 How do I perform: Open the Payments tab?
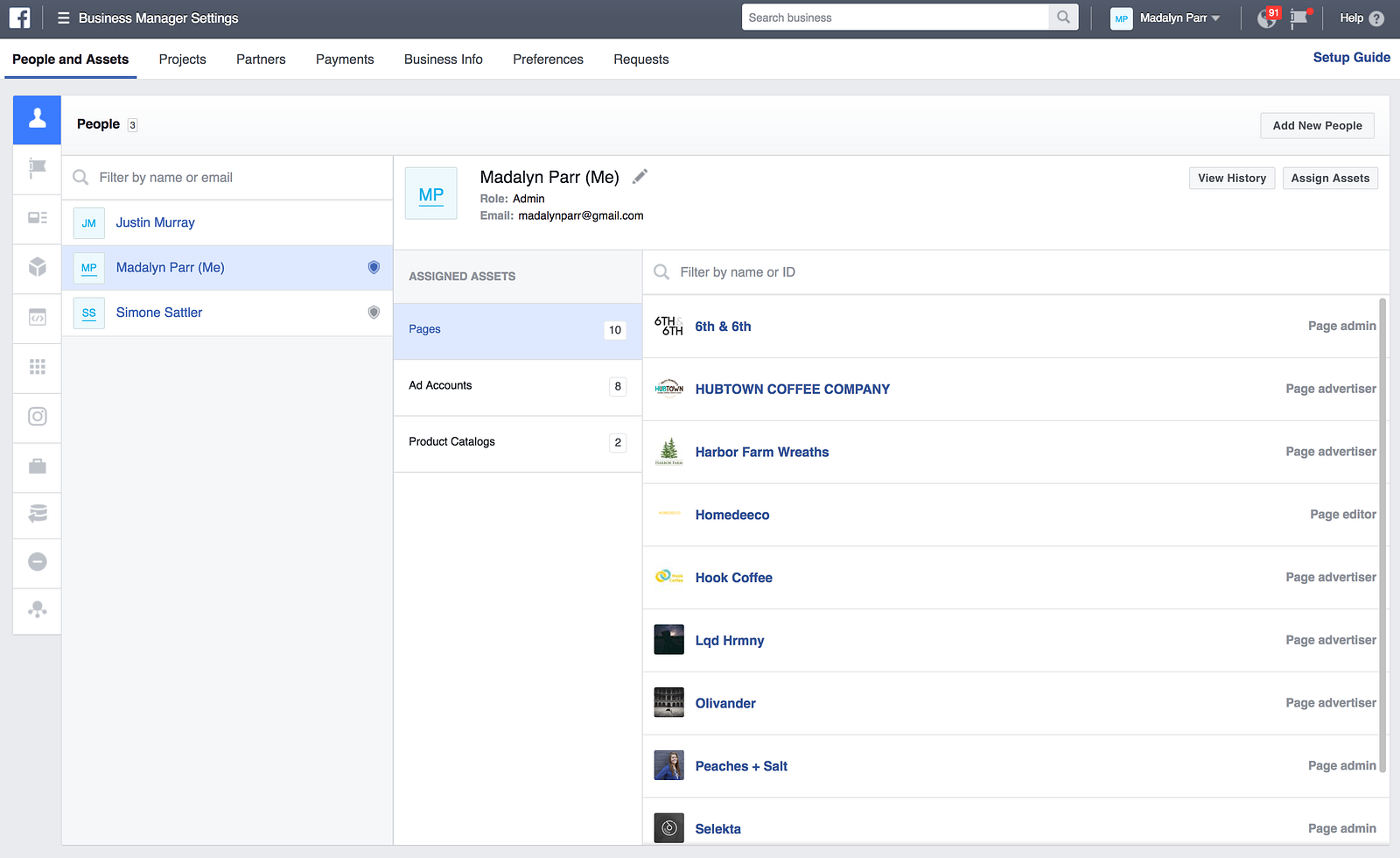point(345,60)
